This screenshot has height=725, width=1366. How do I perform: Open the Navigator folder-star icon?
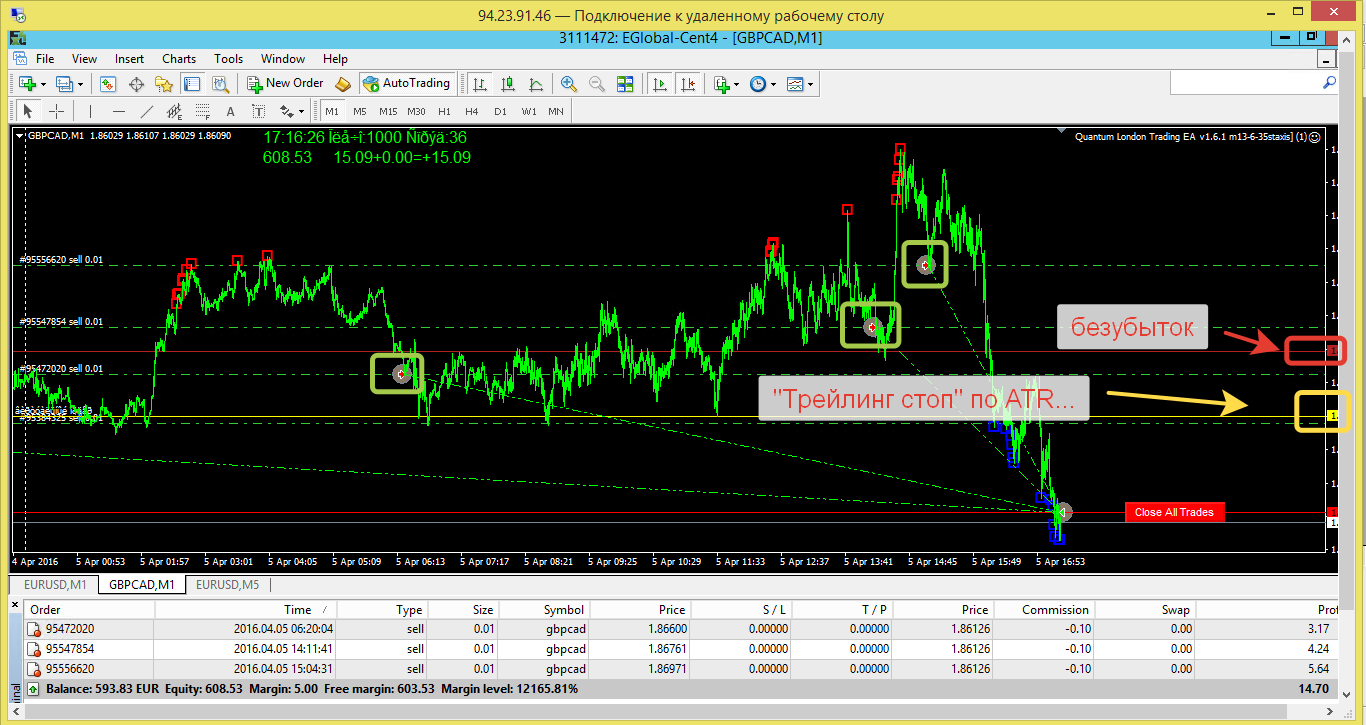point(164,84)
